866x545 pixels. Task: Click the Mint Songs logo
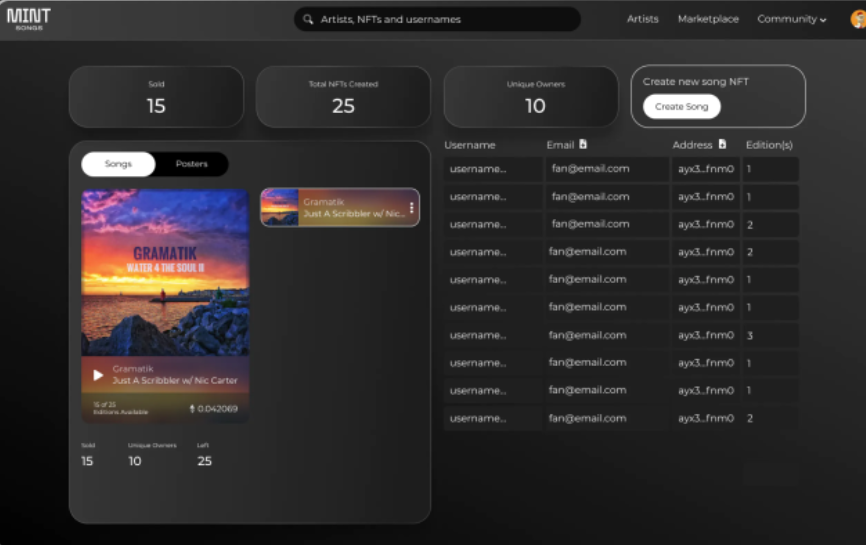pos(29,19)
